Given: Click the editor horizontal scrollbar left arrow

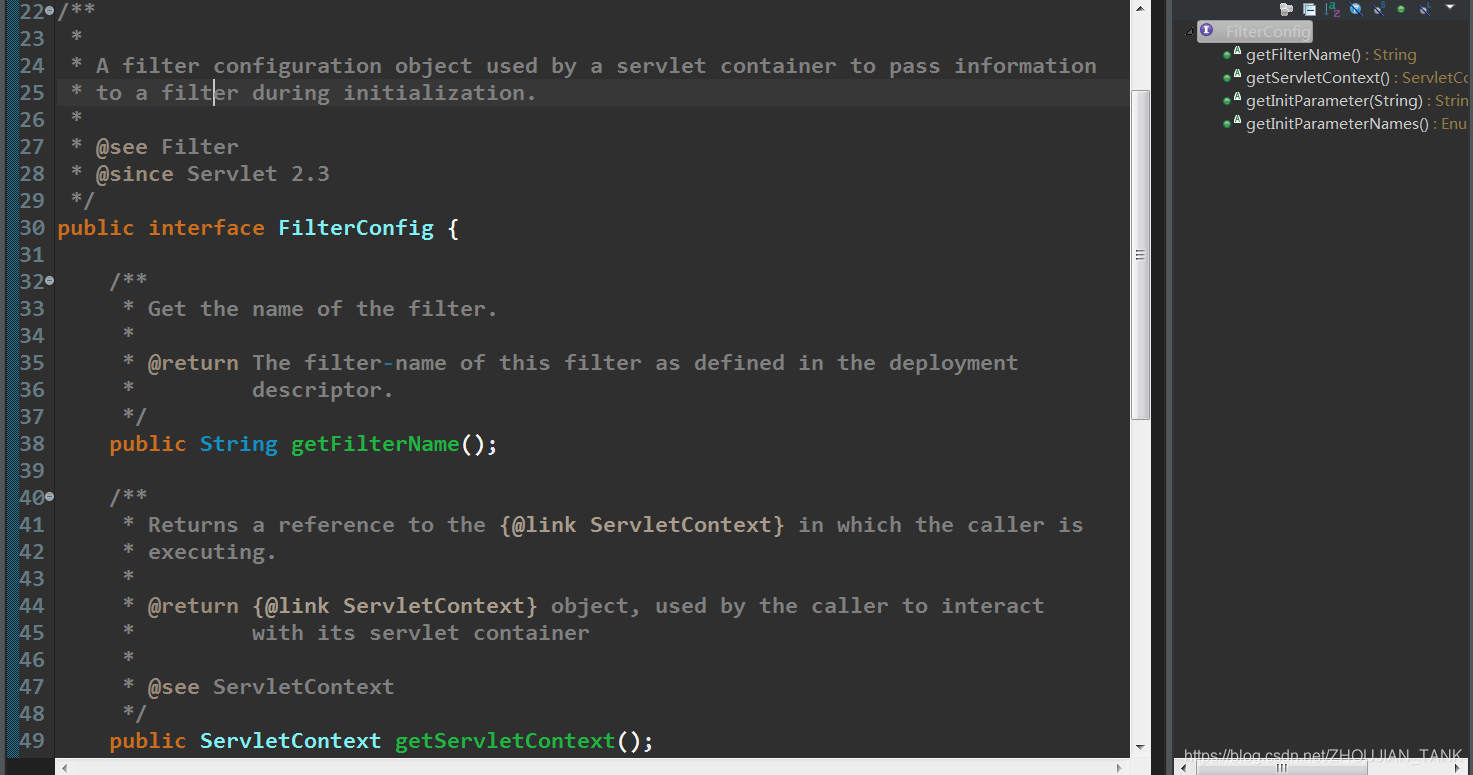Looking at the screenshot, I should click(x=65, y=767).
